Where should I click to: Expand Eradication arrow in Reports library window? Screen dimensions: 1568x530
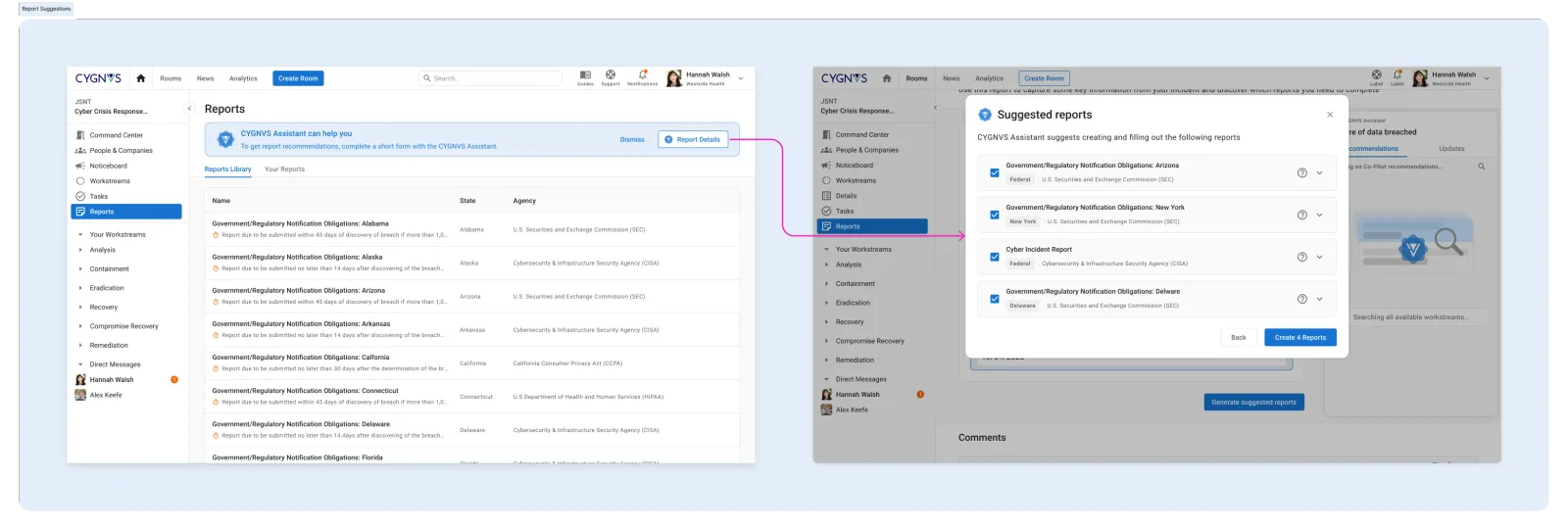[x=80, y=288]
